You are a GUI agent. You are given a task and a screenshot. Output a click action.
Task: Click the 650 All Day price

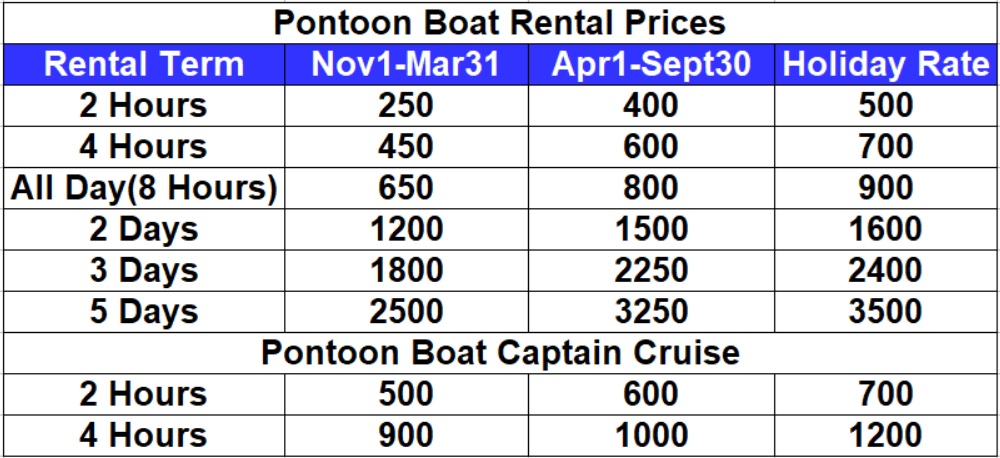click(406, 188)
